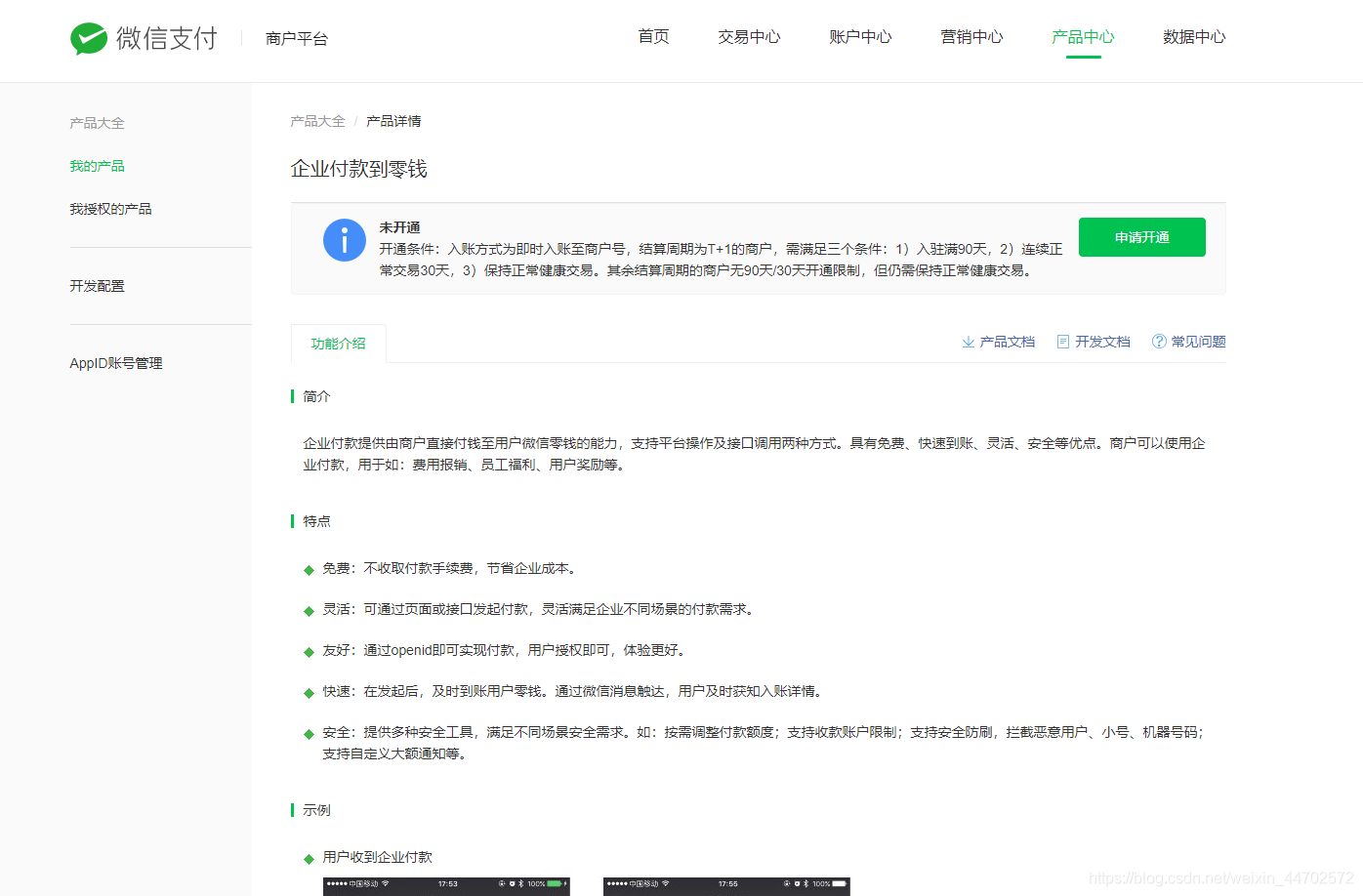Open 账户中心 in top navigation
Screen dimensions: 1363x896
[x=860, y=37]
